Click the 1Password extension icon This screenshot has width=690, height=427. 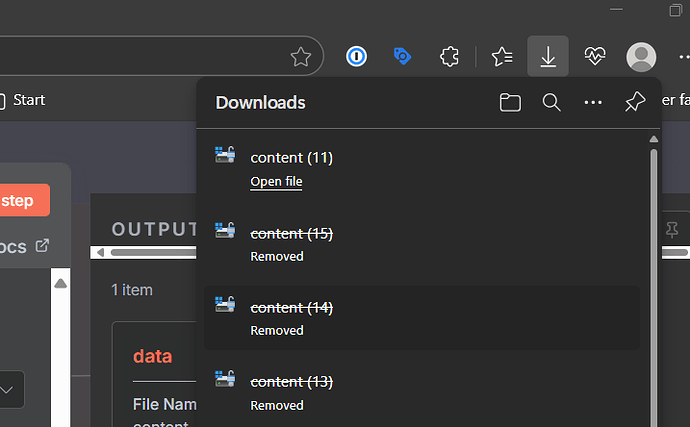coord(357,57)
